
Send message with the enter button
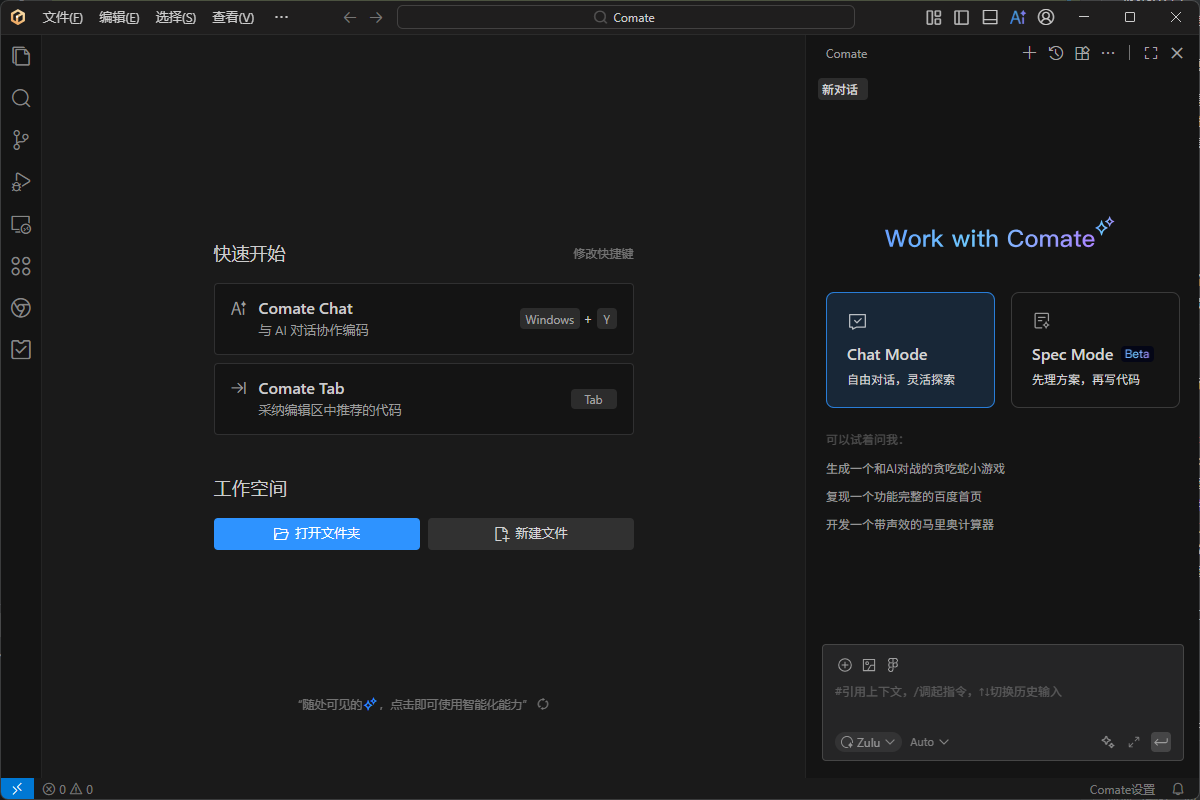click(1161, 742)
